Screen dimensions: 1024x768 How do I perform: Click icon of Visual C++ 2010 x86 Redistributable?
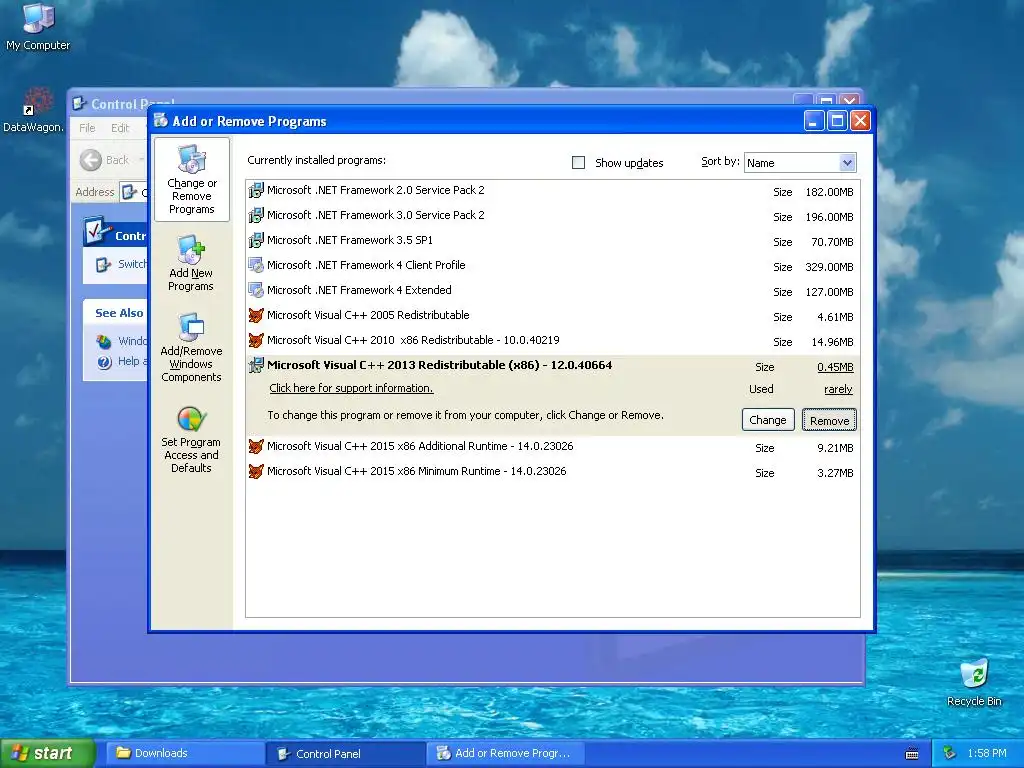[x=256, y=340]
